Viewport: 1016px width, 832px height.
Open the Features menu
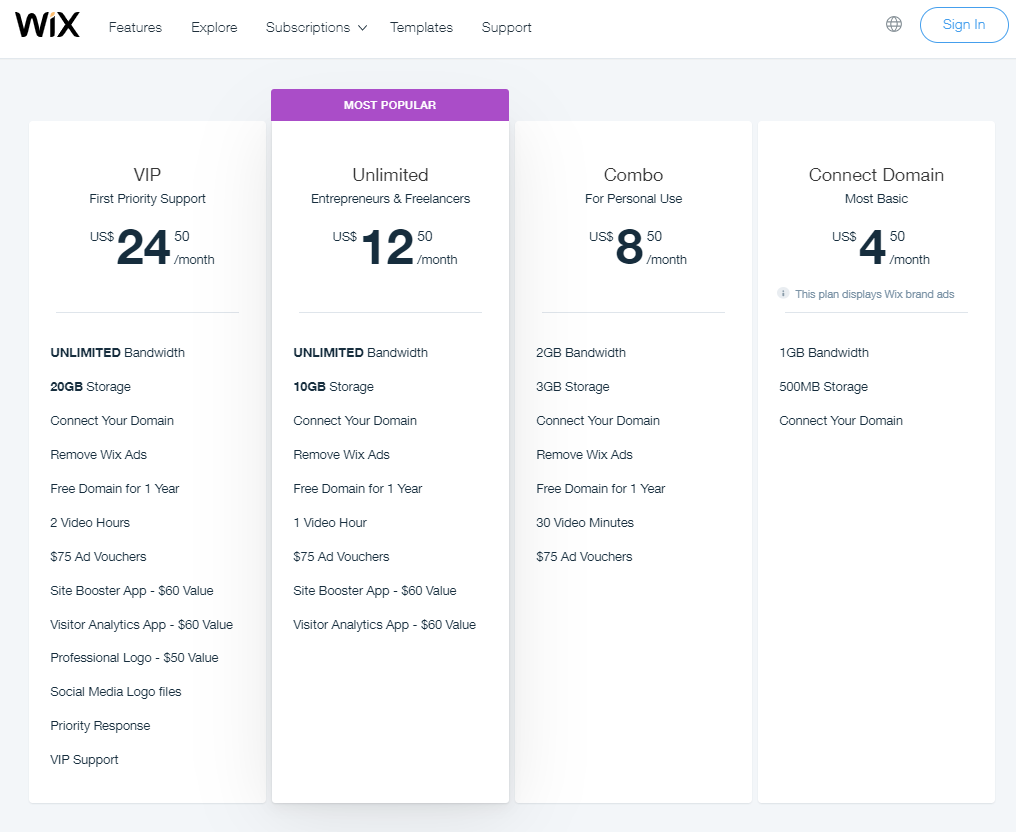tap(135, 27)
